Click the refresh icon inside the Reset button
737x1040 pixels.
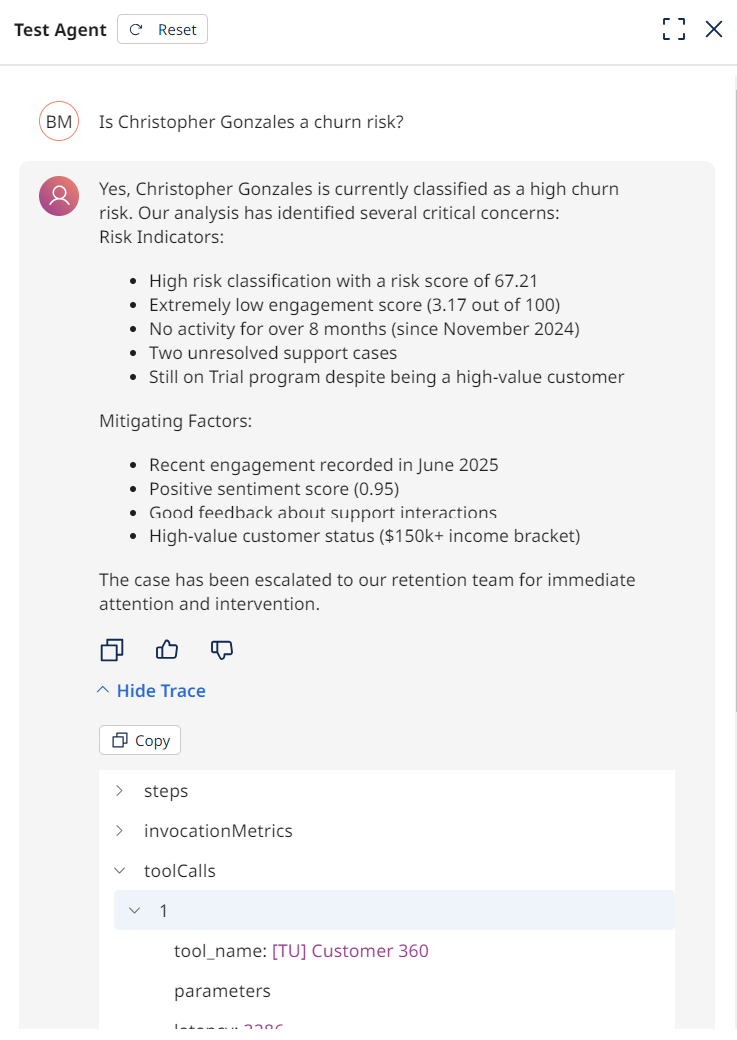(x=136, y=29)
